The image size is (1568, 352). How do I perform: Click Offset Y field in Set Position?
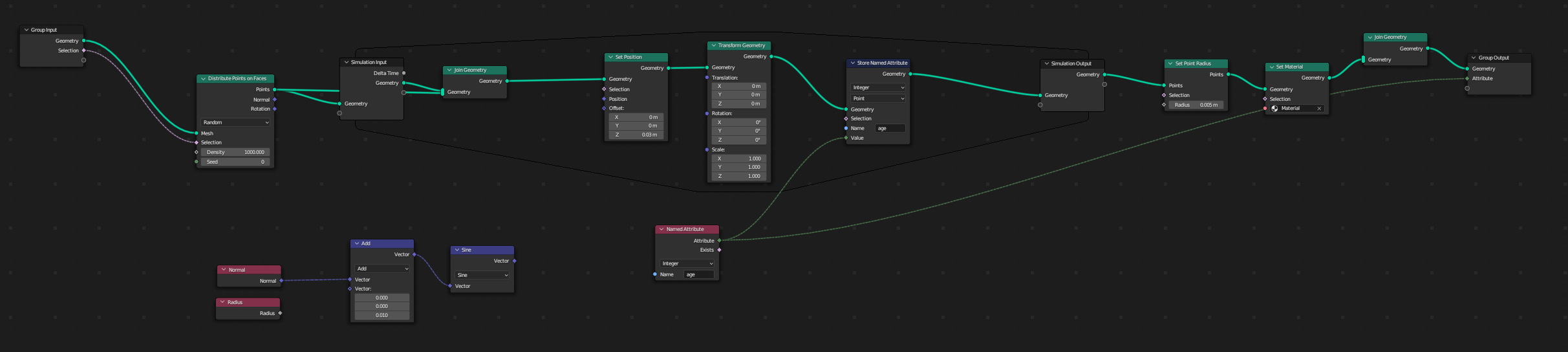(x=636, y=126)
